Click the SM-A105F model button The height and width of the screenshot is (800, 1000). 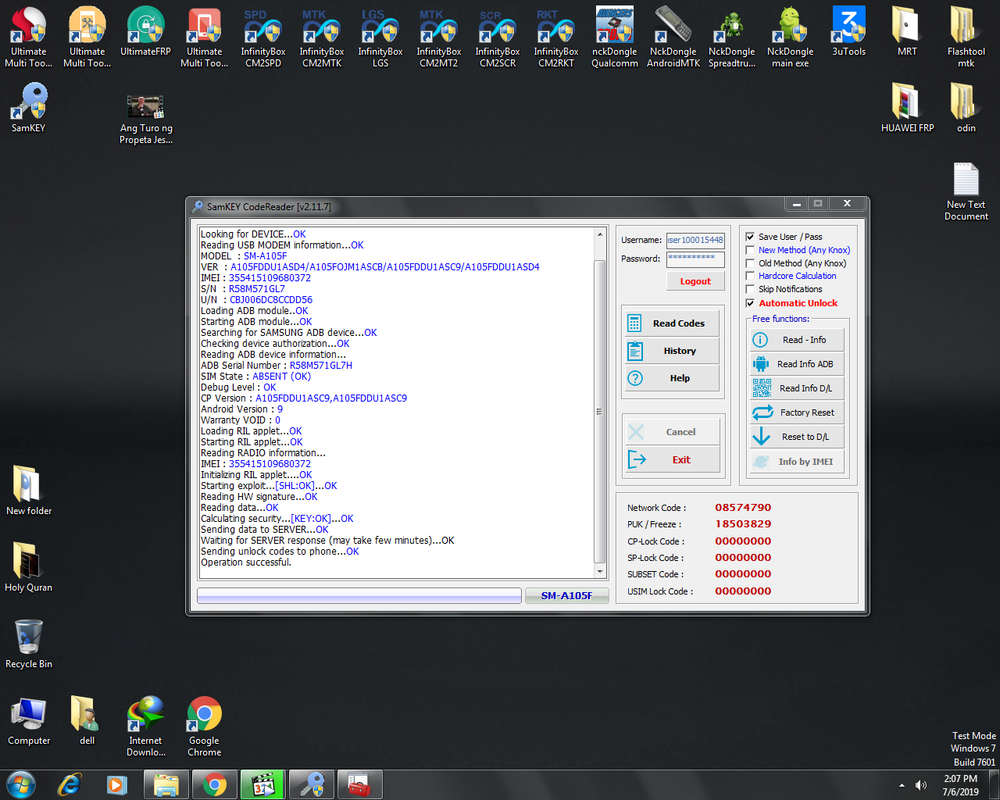(x=566, y=596)
